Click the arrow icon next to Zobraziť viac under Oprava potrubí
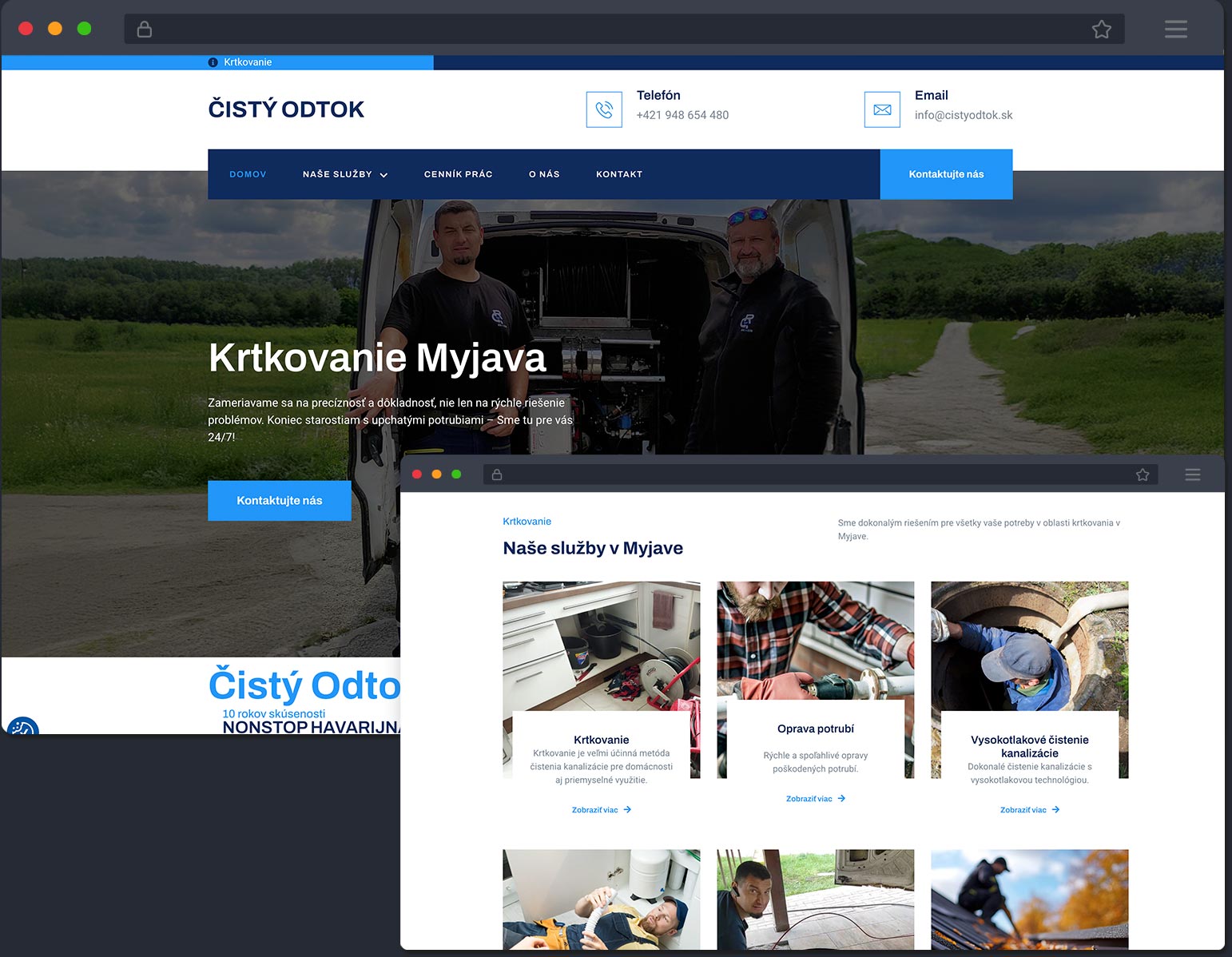The width and height of the screenshot is (1232, 957). click(843, 798)
